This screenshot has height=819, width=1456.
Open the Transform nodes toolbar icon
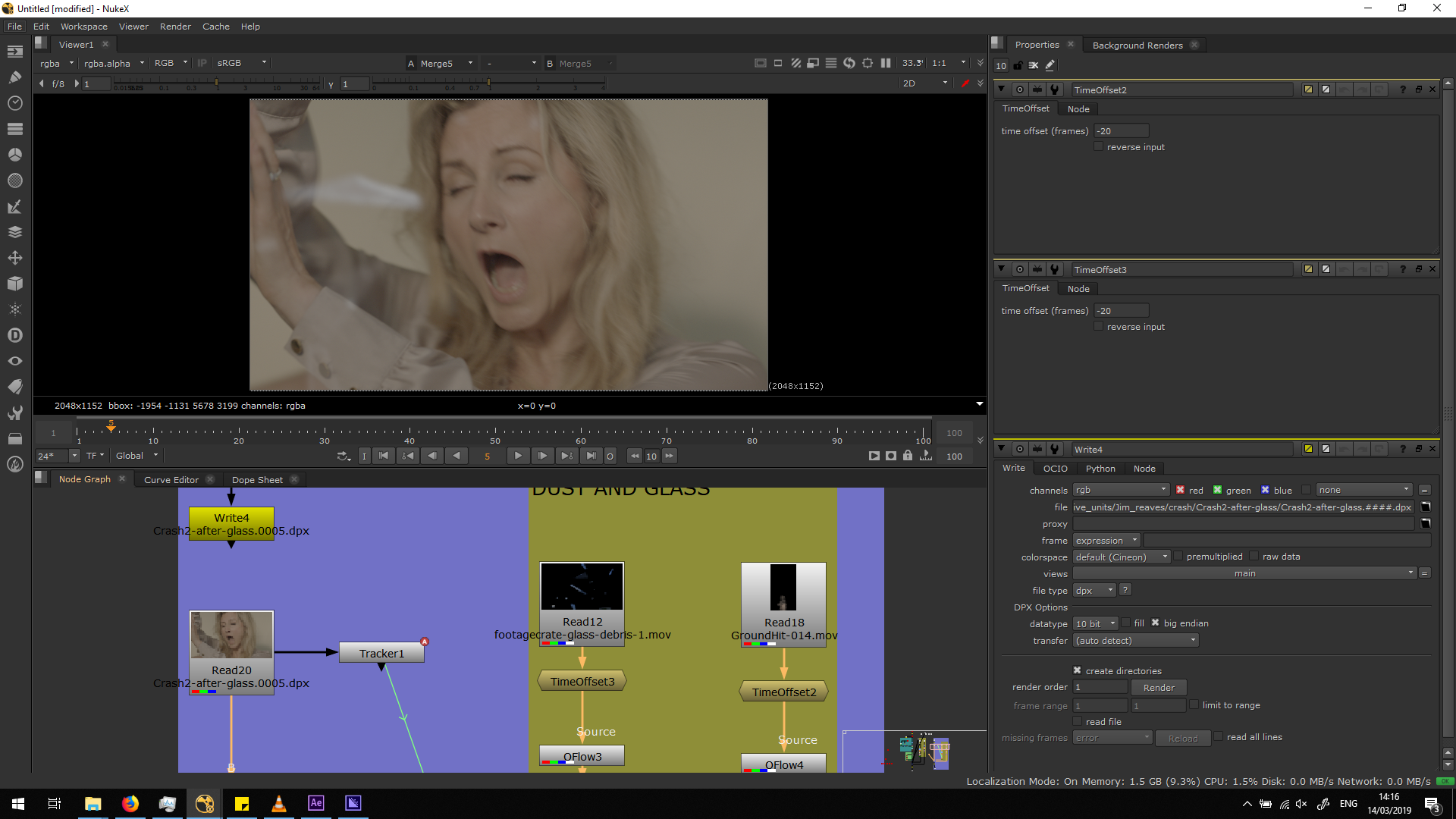14,258
